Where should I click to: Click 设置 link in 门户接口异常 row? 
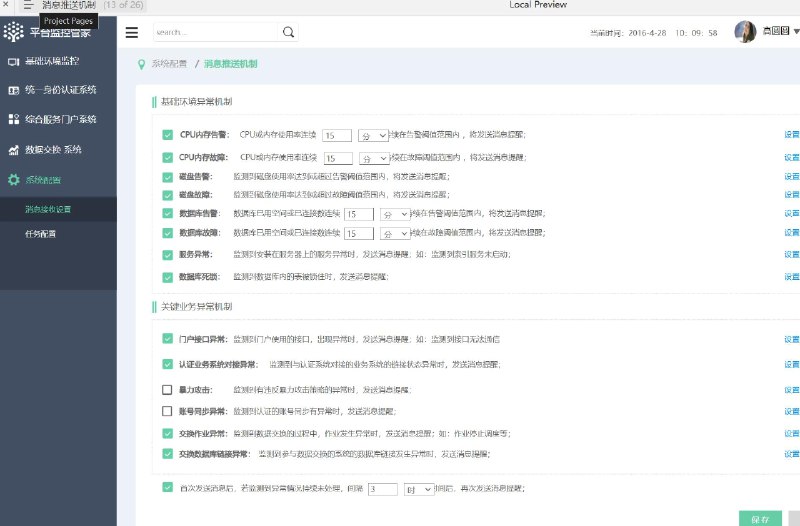coord(792,339)
